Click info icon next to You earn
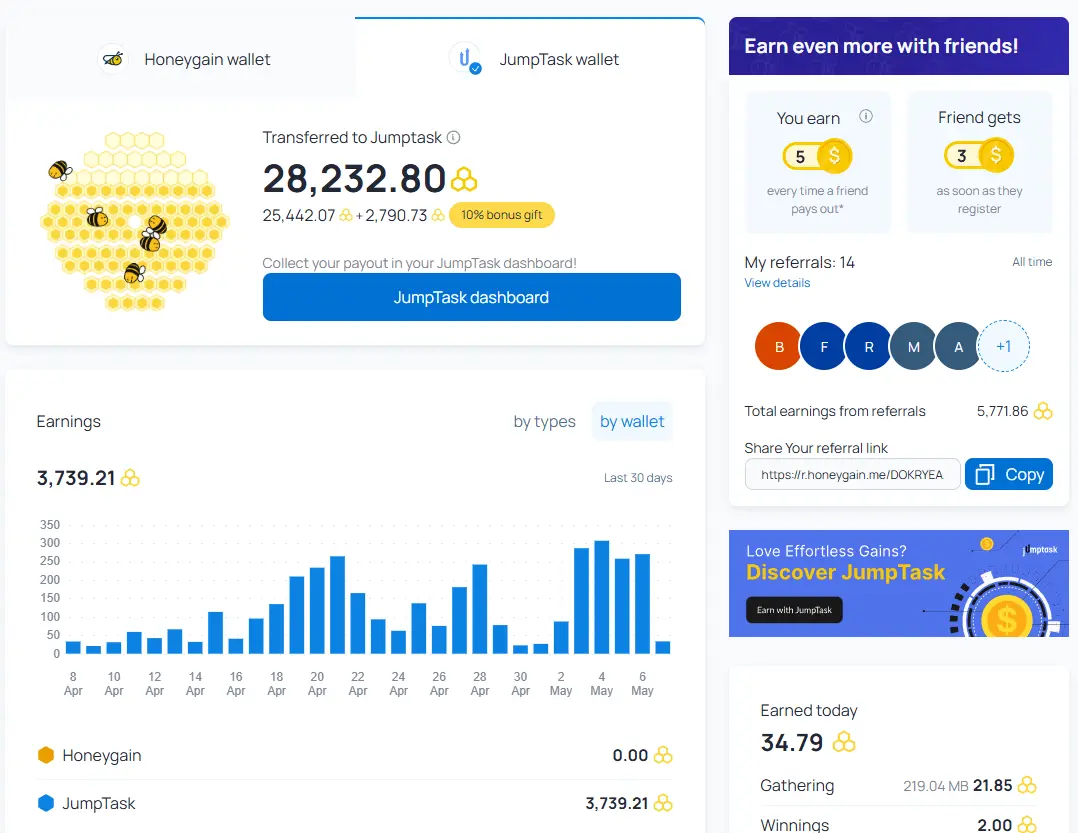Screen dimensions: 1078x833 coord(866,116)
